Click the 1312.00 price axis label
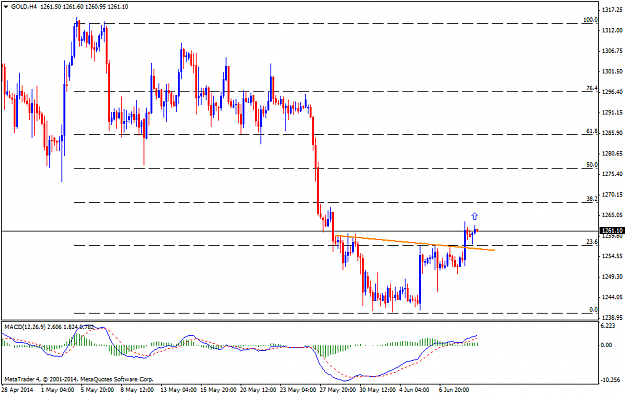This screenshot has height=395, width=625. coord(613,30)
